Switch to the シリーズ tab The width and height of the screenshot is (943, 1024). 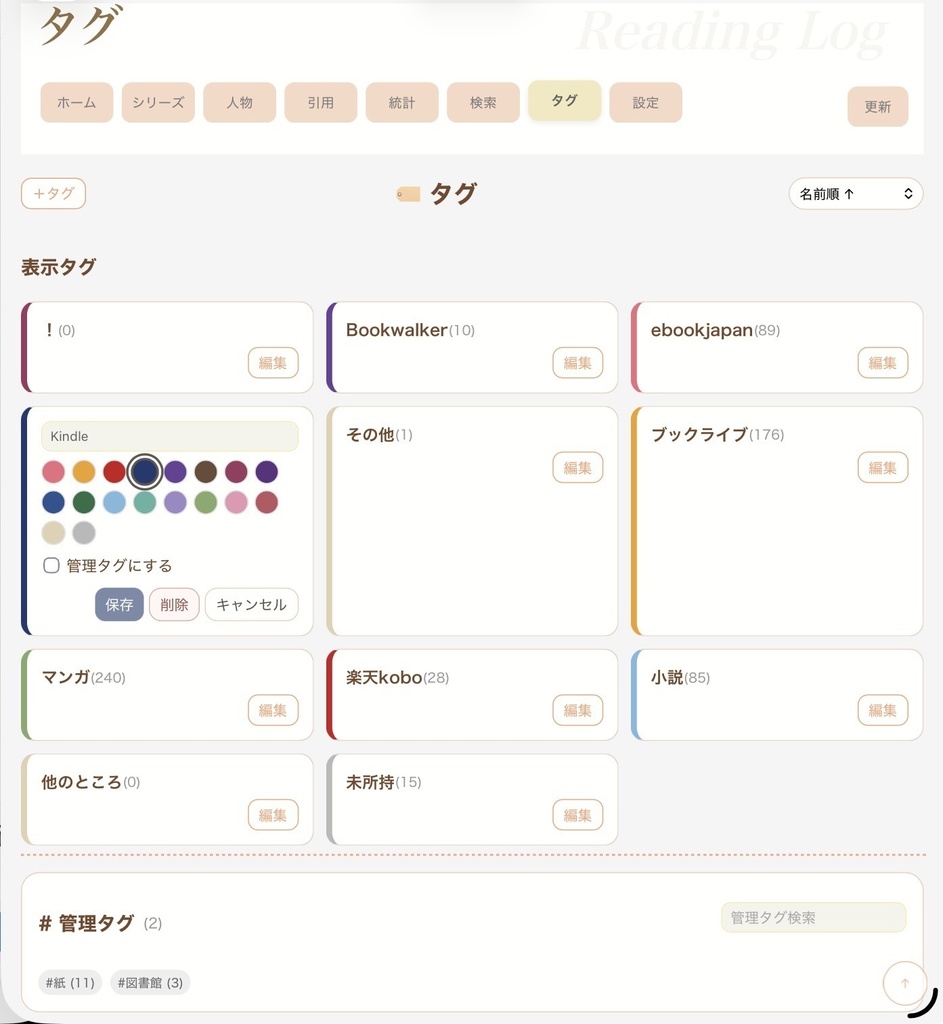pos(158,103)
